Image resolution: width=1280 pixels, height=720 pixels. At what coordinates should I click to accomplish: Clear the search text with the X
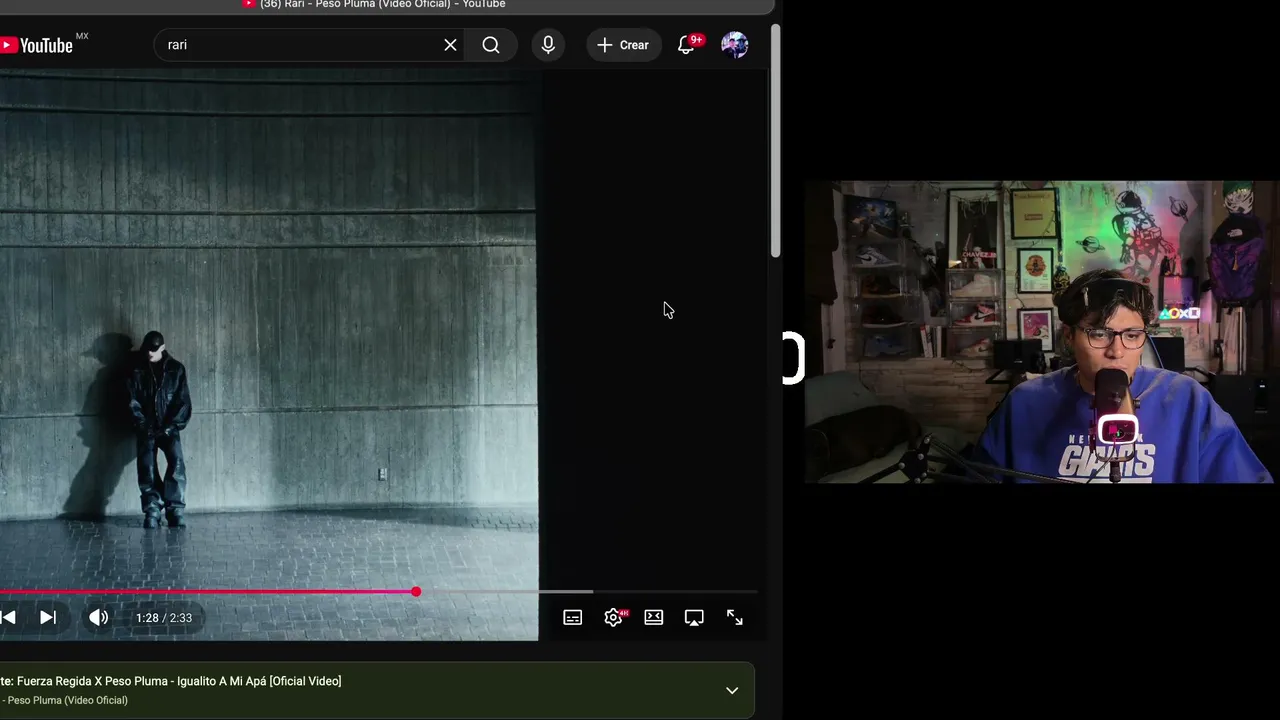point(450,45)
